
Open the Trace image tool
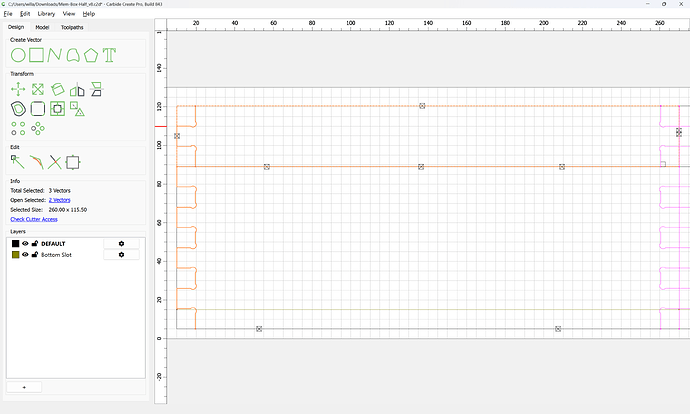[x=77, y=109]
